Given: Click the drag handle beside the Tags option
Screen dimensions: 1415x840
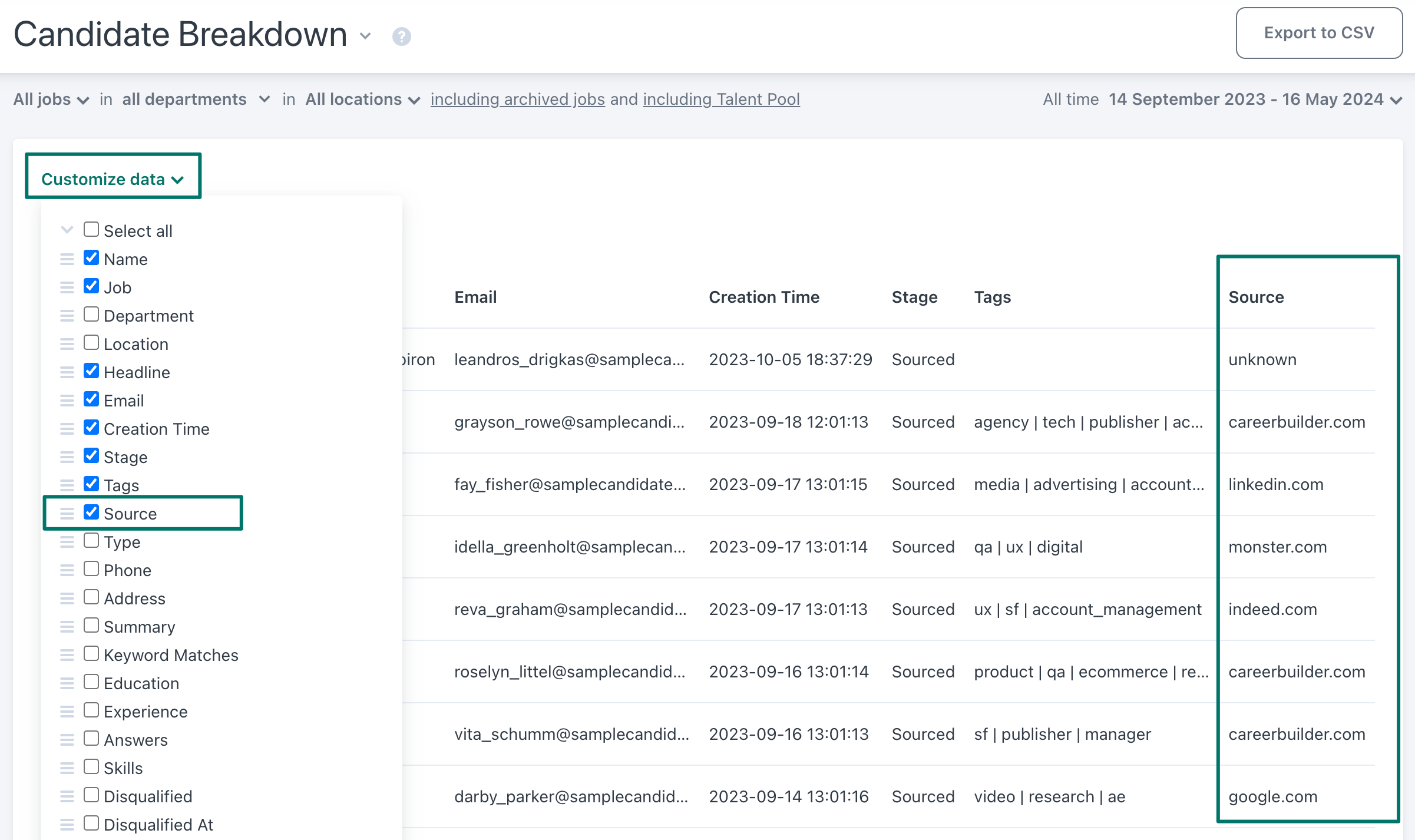Looking at the screenshot, I should [x=67, y=485].
